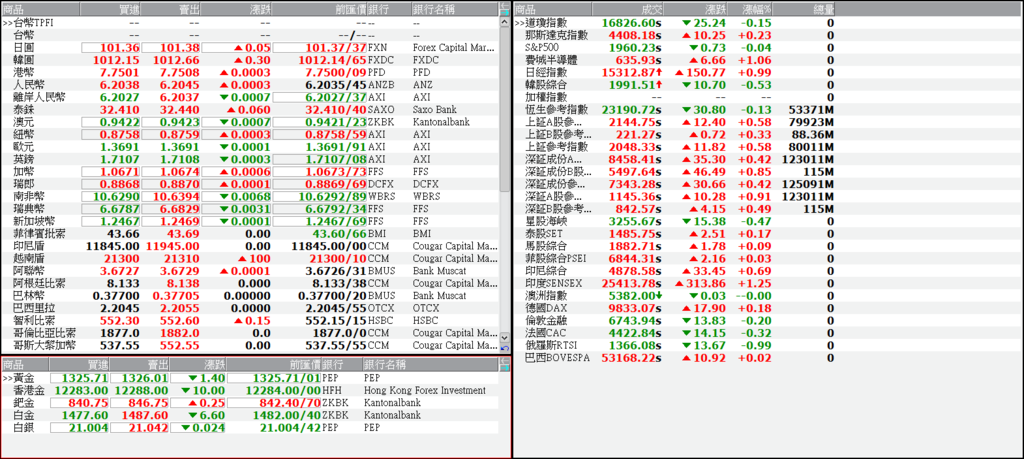Viewport: 1024px width, 459px height.
Task: Click the forex list scroll-up arrow
Action: click(x=505, y=22)
